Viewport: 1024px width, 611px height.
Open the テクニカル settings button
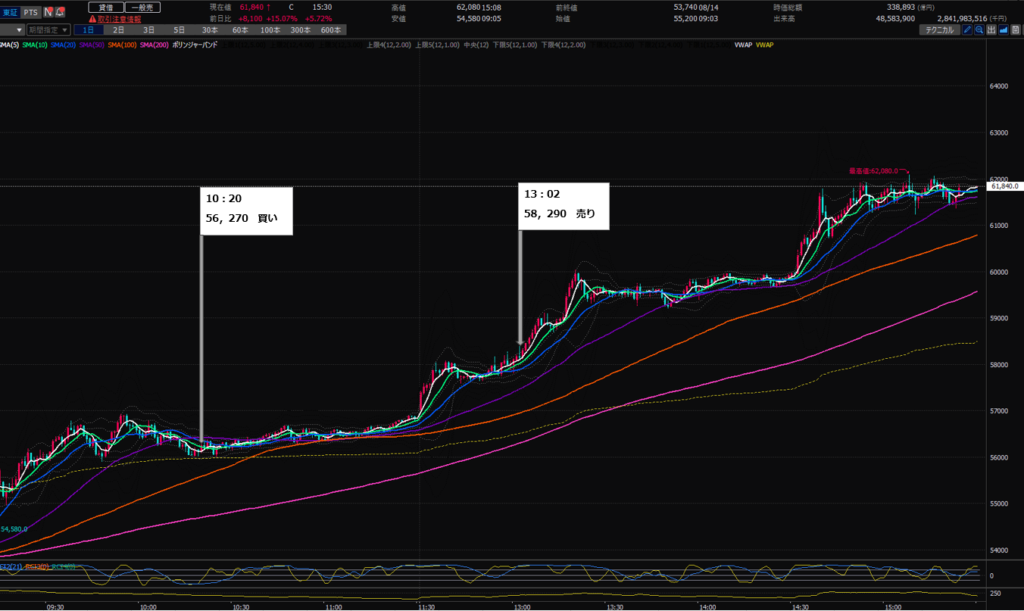click(x=940, y=30)
